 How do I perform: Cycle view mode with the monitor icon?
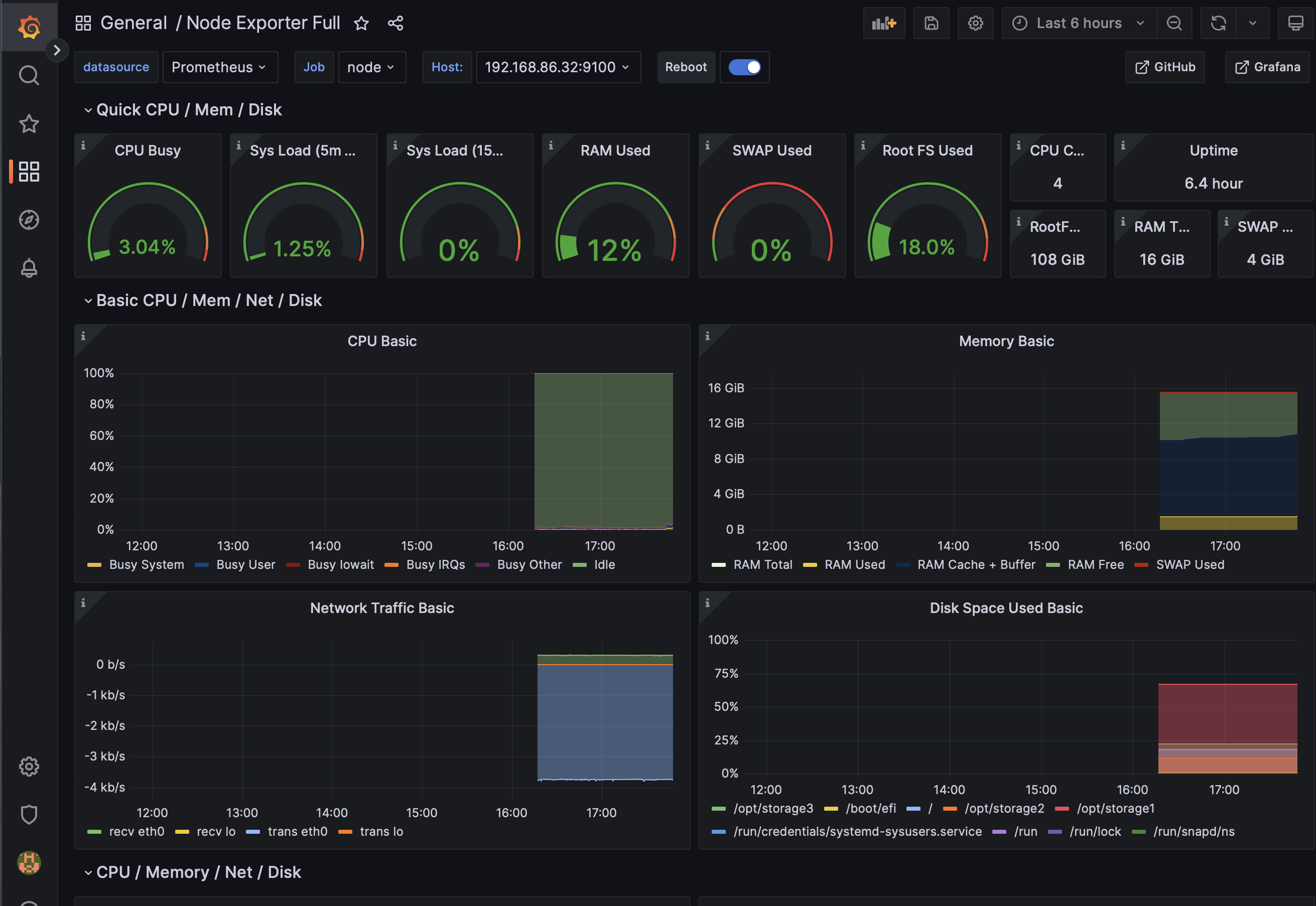point(1295,23)
